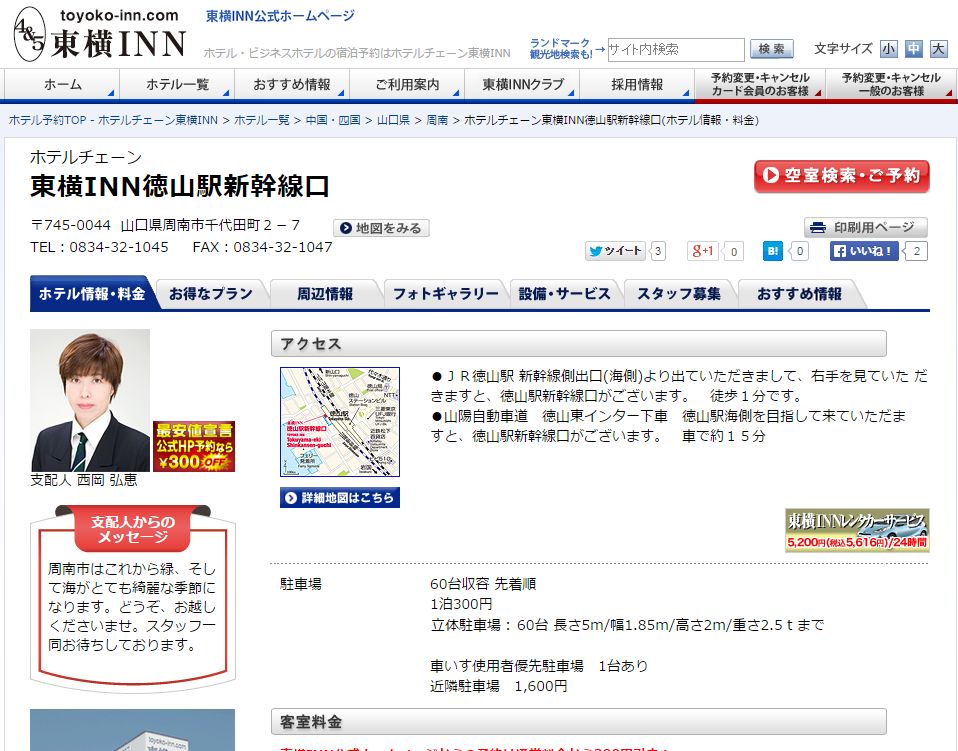
Task: Switch to the お得なプラン tab
Action: pos(211,294)
